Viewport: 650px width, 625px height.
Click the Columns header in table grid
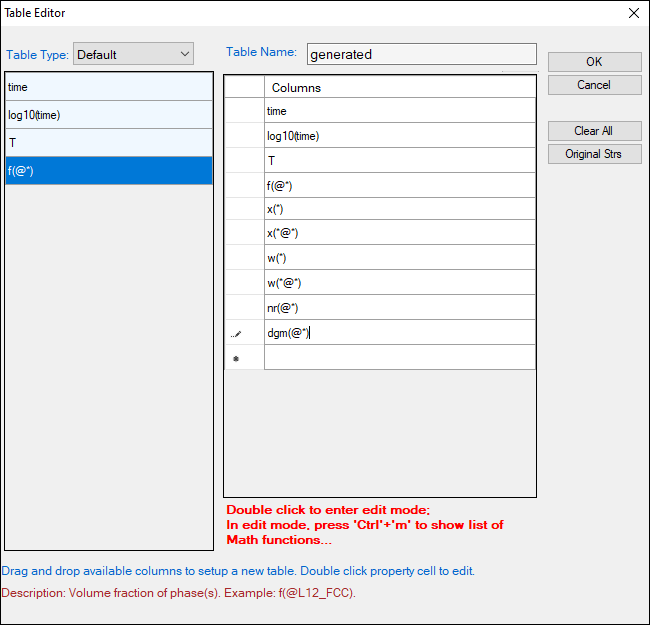click(x=399, y=87)
